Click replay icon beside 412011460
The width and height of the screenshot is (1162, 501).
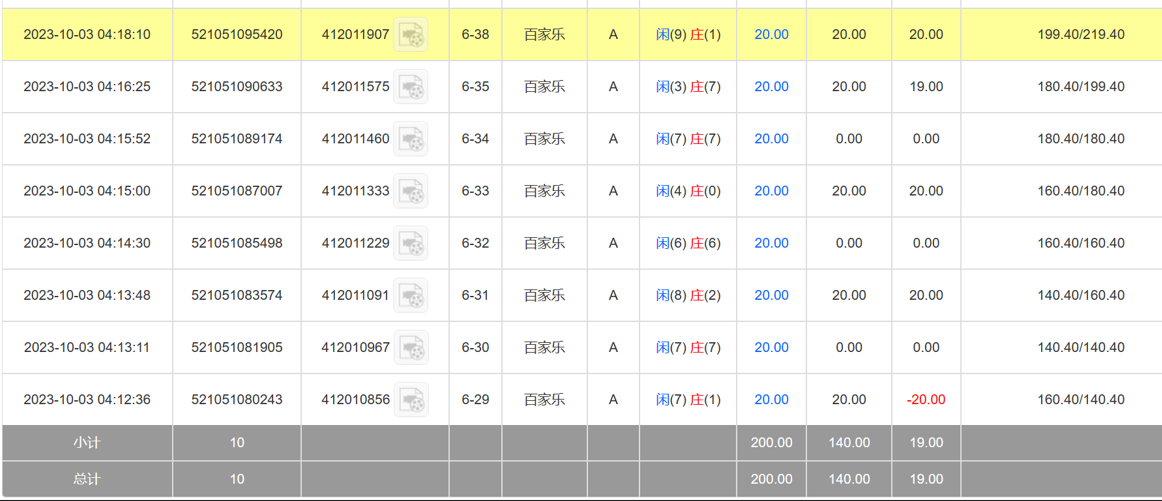pos(411,139)
